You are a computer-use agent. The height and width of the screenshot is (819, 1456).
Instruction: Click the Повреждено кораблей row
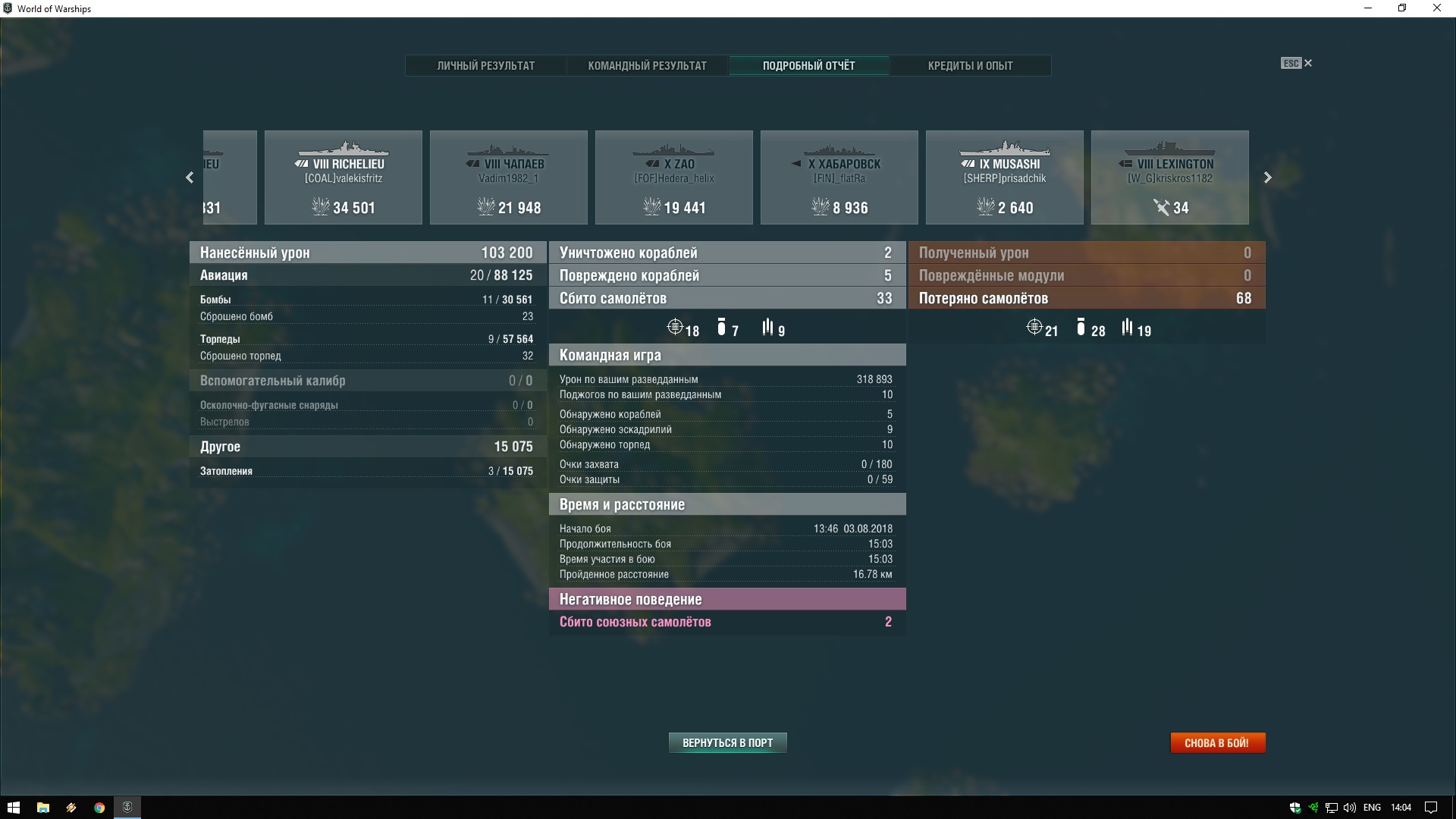(x=727, y=275)
